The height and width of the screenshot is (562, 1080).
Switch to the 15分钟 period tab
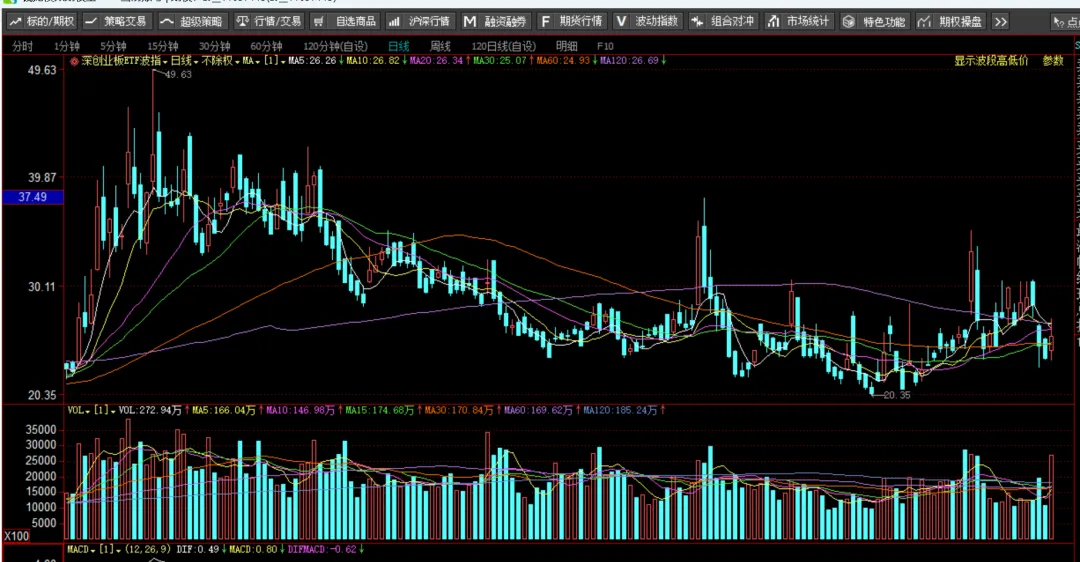(x=163, y=46)
